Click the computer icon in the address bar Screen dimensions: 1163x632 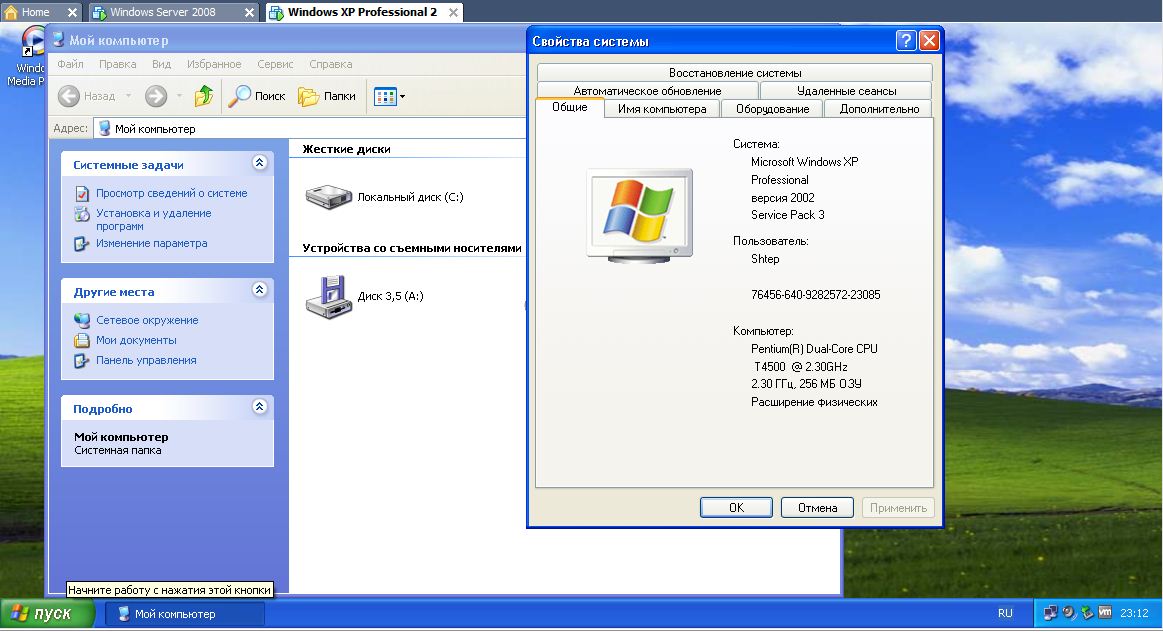click(x=105, y=128)
